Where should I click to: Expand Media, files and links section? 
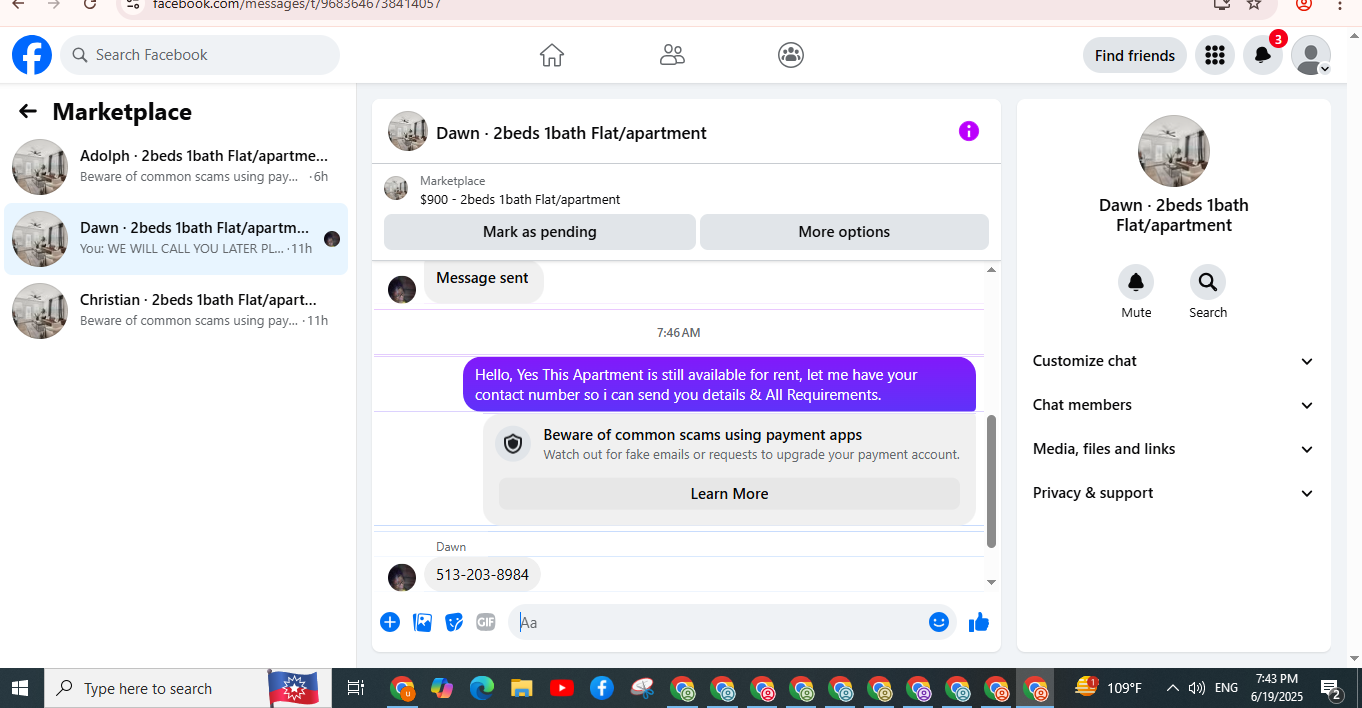pos(1174,449)
